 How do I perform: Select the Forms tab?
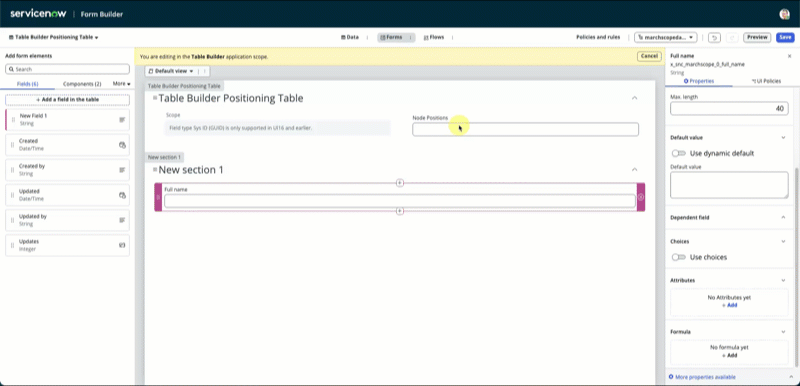(391, 37)
